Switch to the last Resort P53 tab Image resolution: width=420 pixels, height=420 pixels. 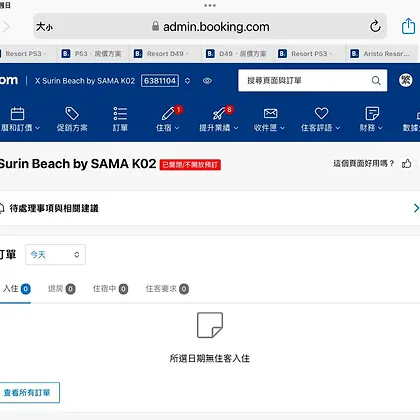[309, 54]
